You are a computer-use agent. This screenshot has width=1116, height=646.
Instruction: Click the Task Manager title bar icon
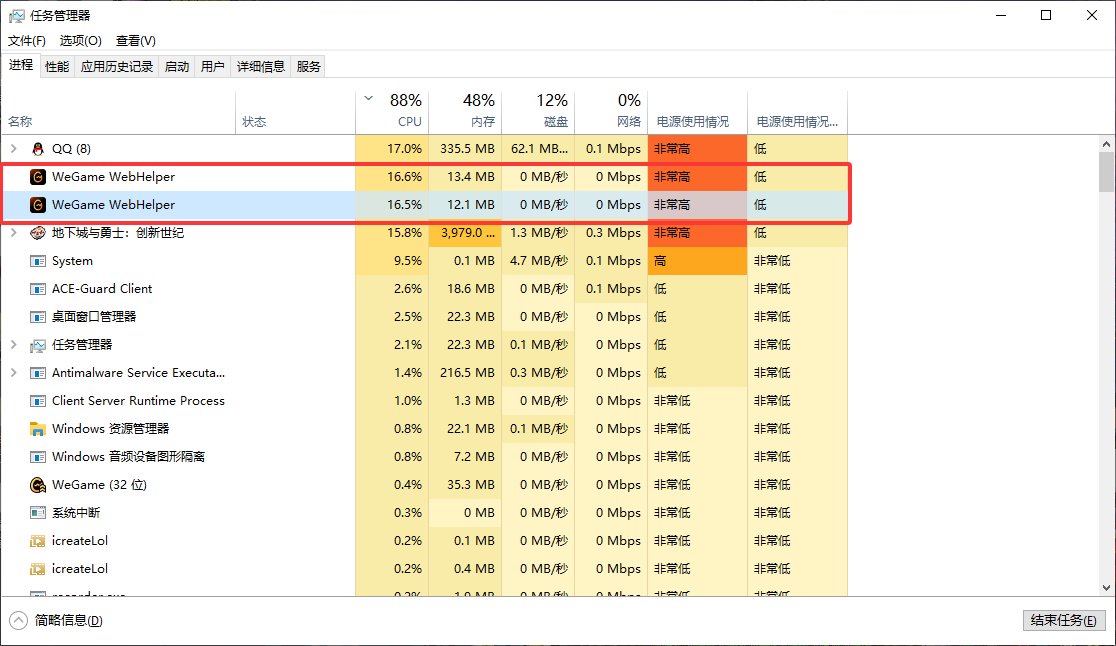[x=16, y=16]
